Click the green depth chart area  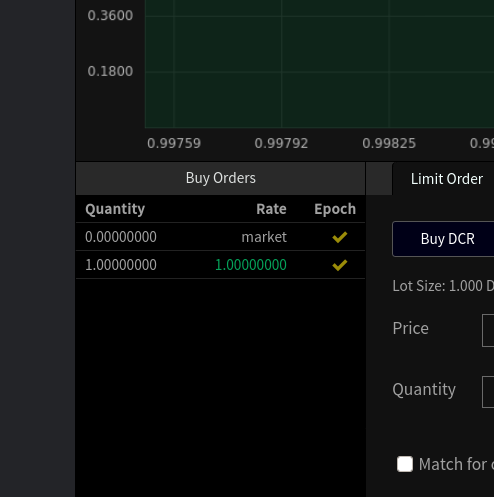coord(319,64)
